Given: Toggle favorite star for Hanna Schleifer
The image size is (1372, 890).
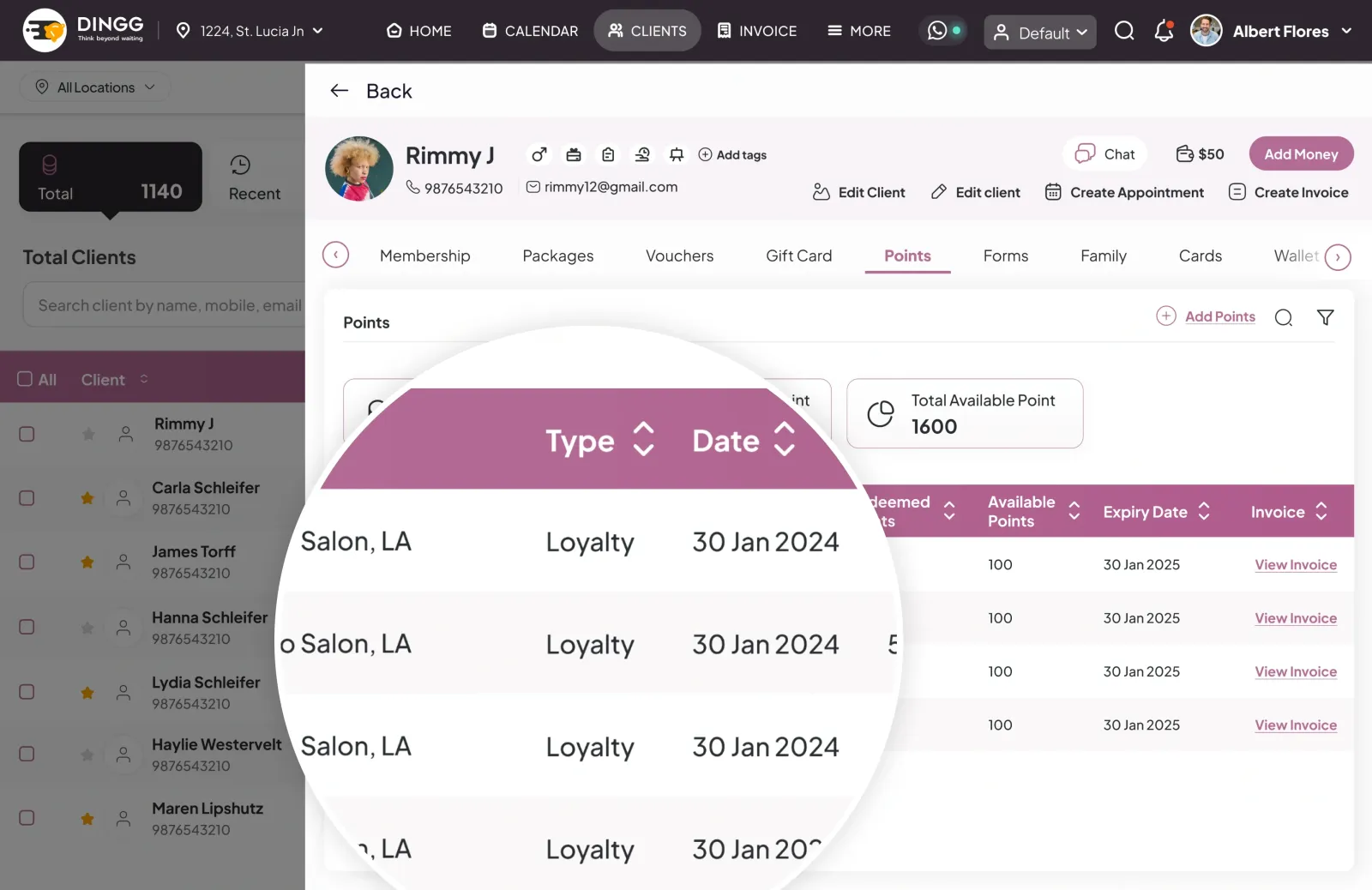Looking at the screenshot, I should (87, 628).
